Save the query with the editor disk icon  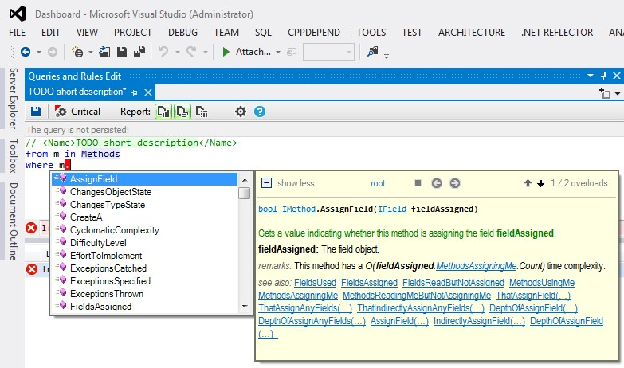pyautogui.click(x=36, y=112)
